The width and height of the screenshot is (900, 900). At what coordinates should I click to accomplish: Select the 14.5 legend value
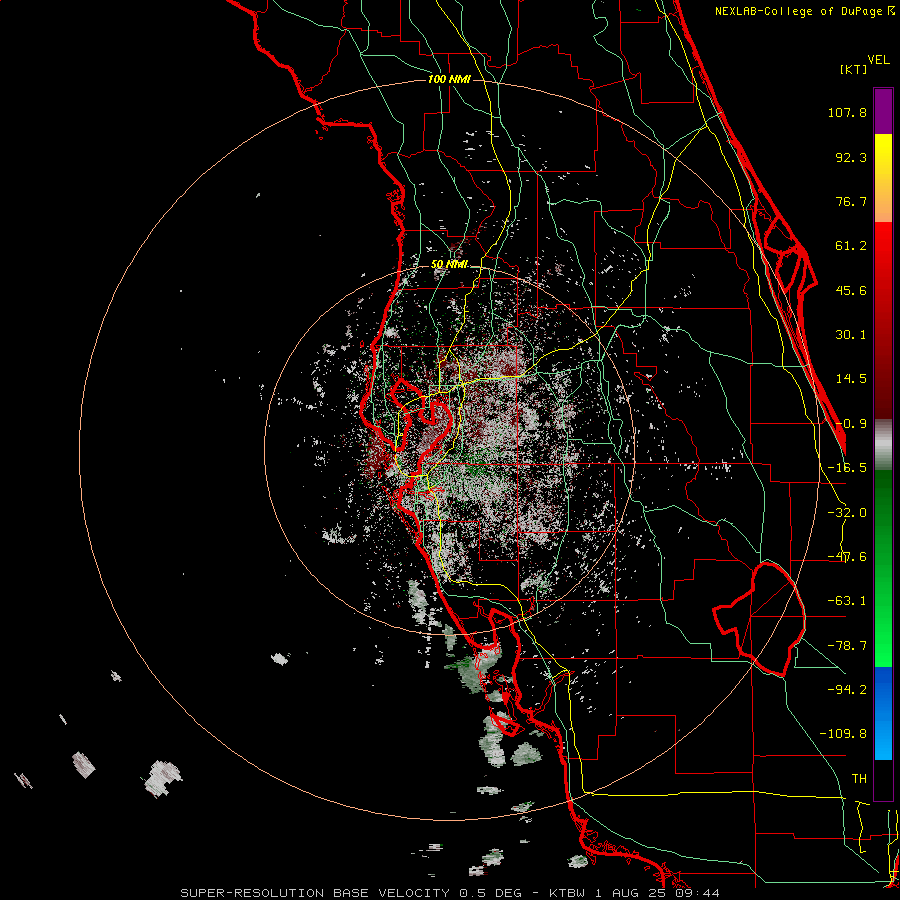coord(851,379)
